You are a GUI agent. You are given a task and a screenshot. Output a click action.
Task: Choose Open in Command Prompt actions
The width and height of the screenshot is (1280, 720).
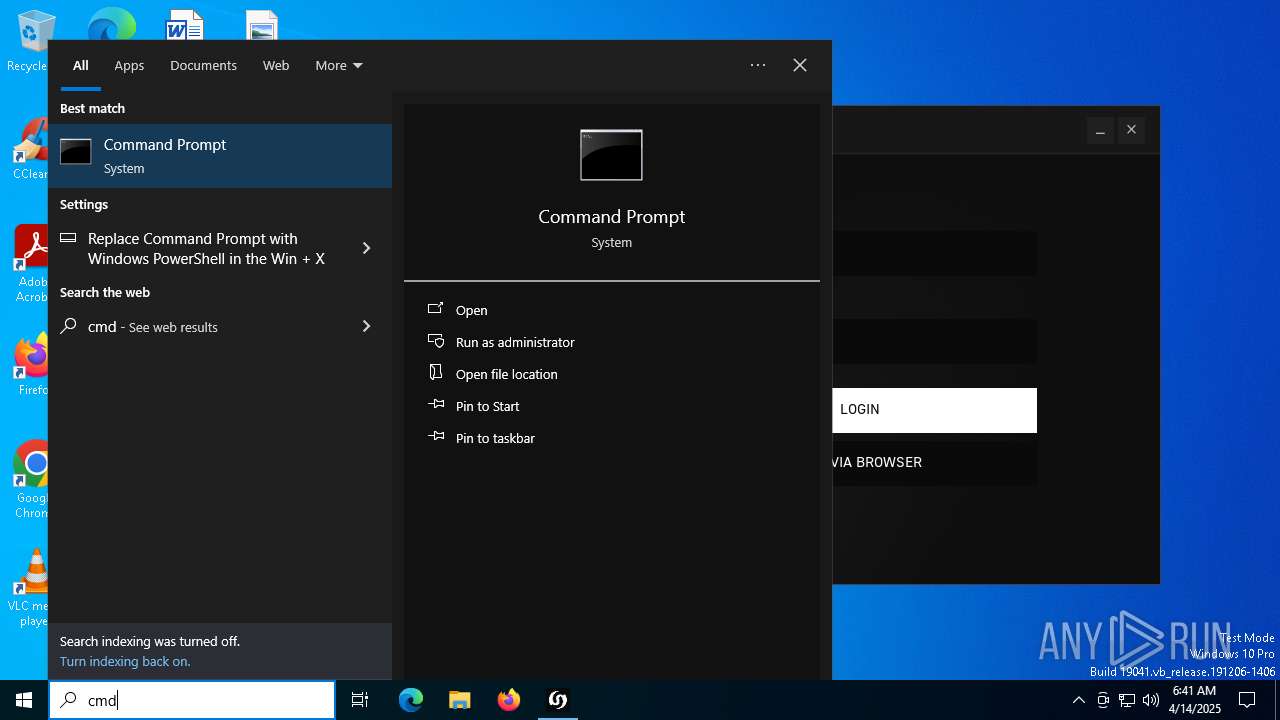coord(471,310)
